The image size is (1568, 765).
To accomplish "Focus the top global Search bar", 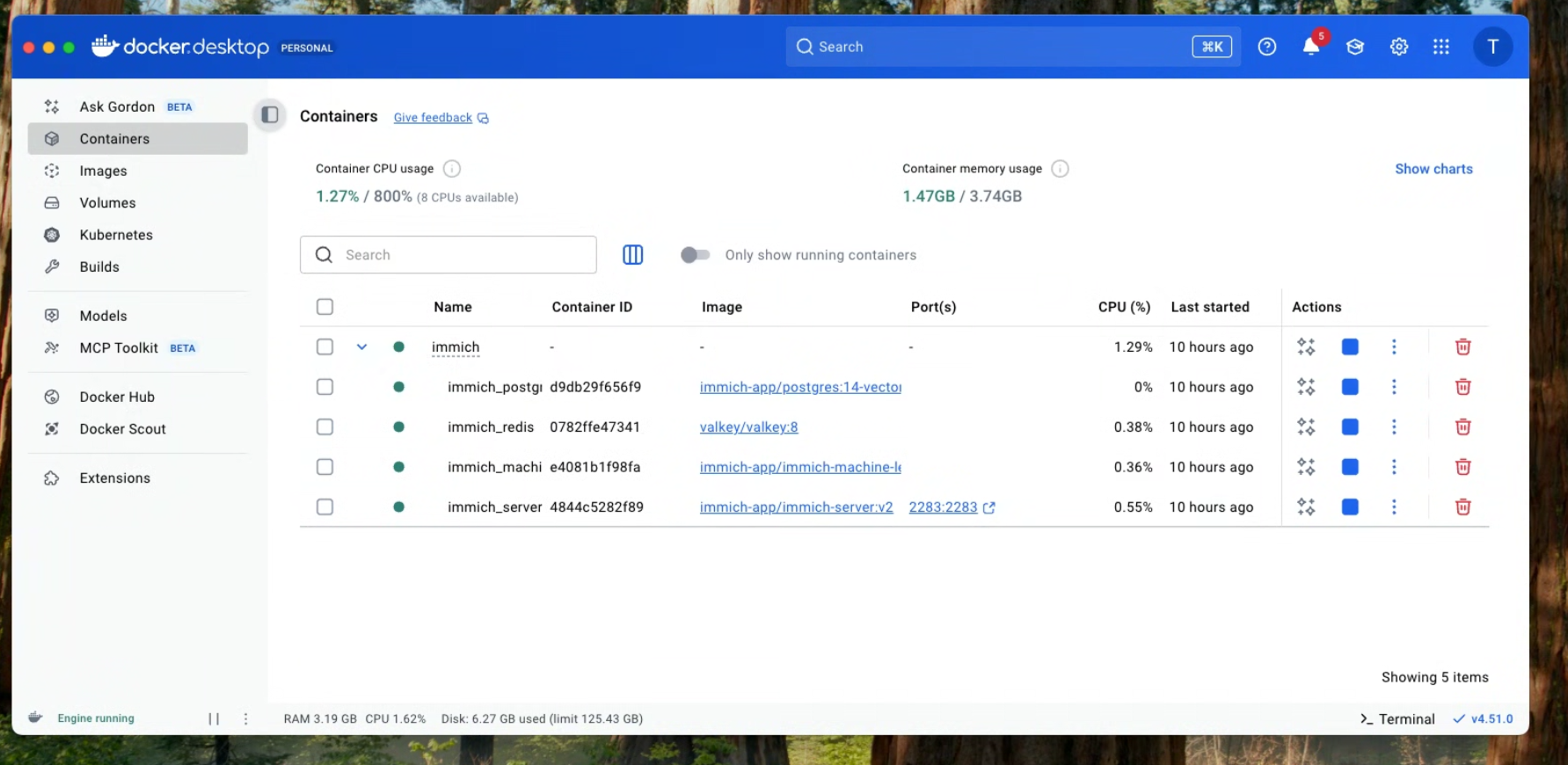I will [1013, 47].
